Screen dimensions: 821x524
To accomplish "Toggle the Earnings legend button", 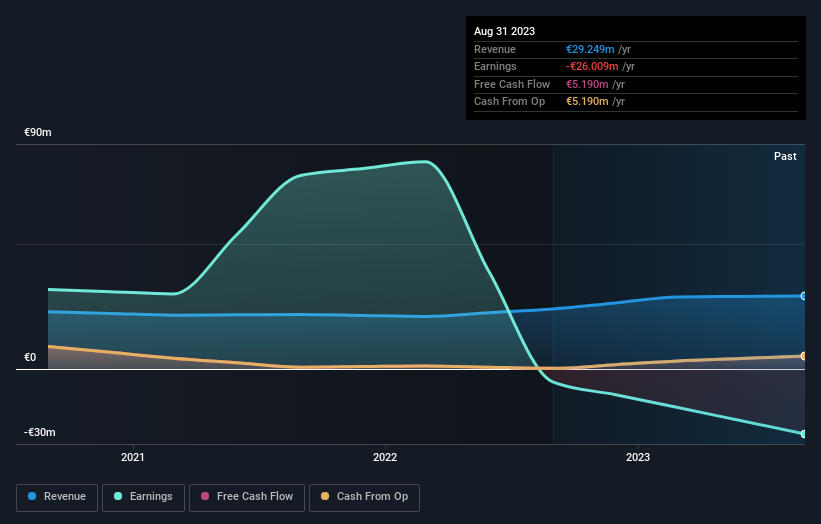I will (x=143, y=497).
